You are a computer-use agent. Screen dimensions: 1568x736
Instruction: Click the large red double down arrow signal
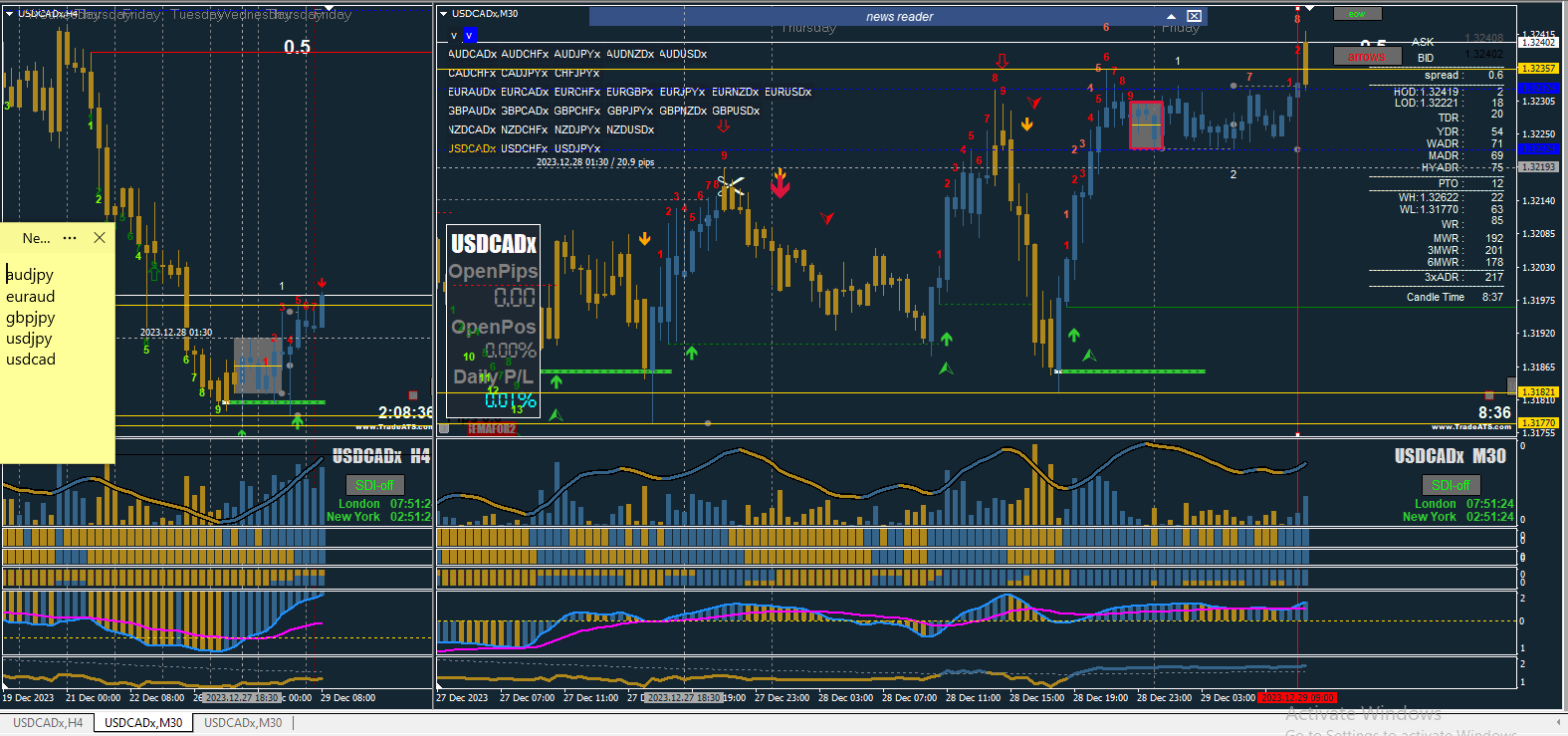tap(780, 186)
